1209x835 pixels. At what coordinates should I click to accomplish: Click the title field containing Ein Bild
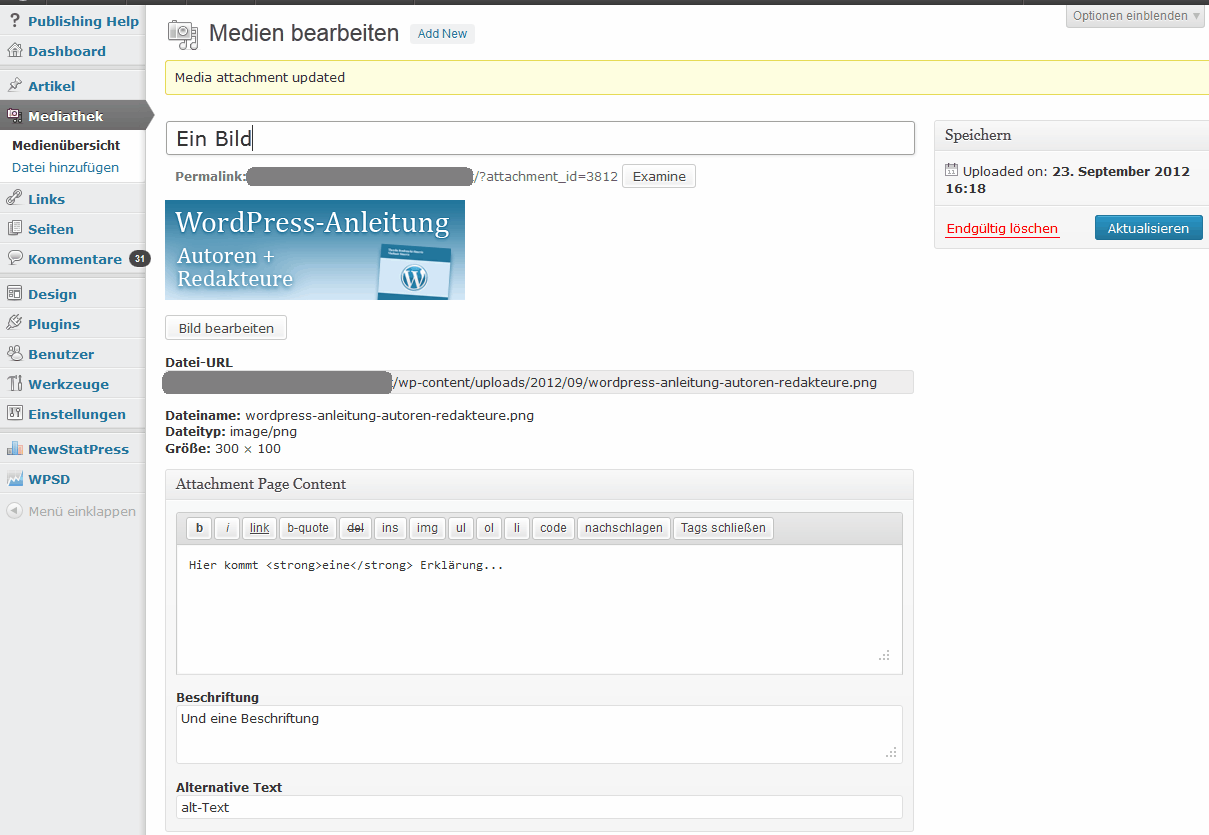(x=540, y=138)
